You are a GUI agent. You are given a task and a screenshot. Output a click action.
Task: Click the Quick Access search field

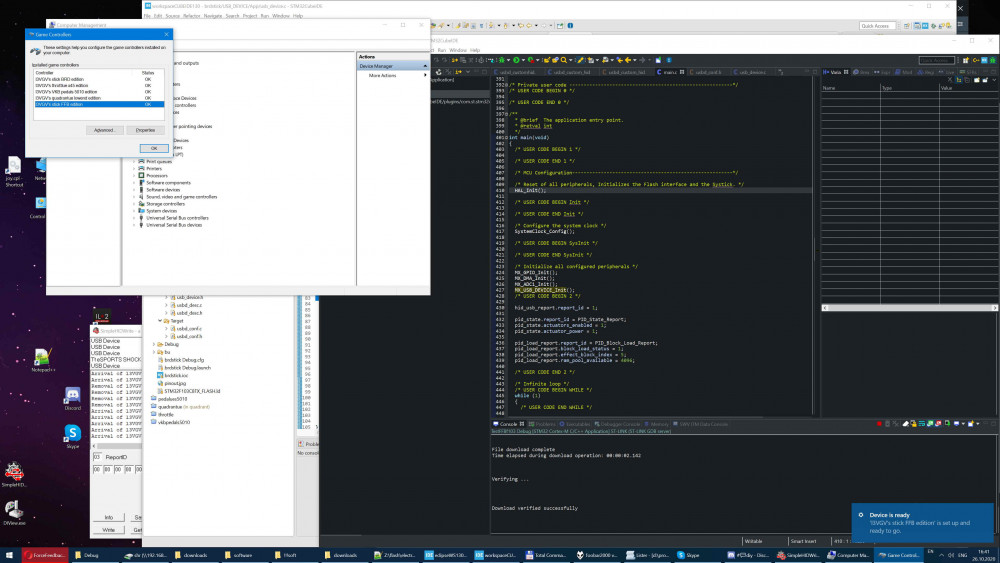point(878,25)
